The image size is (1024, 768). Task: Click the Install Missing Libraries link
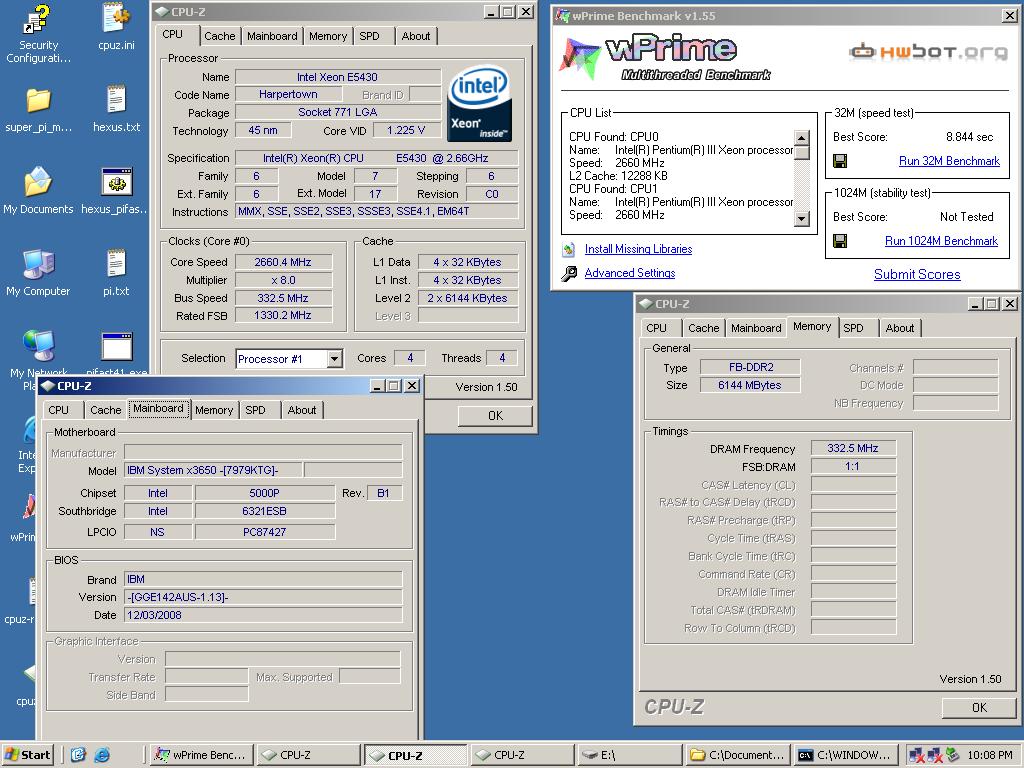(x=638, y=249)
